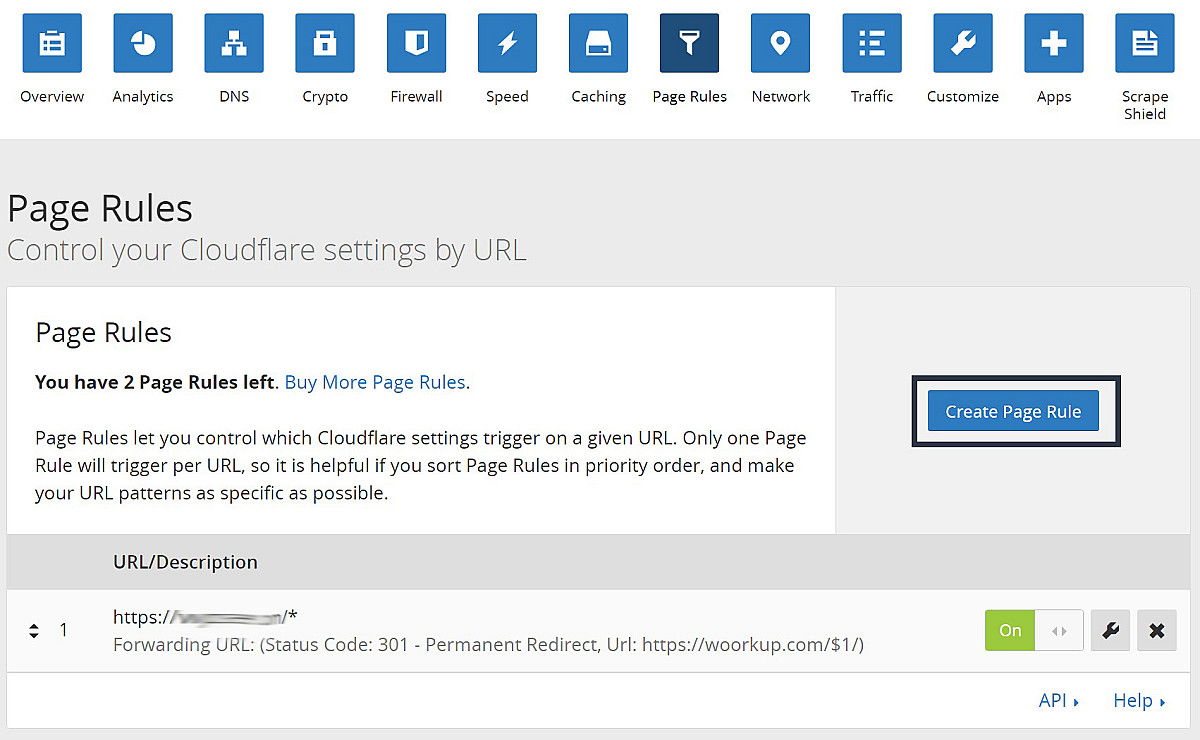The height and width of the screenshot is (740, 1200).
Task: Open the Firewall panel icon
Action: [416, 43]
